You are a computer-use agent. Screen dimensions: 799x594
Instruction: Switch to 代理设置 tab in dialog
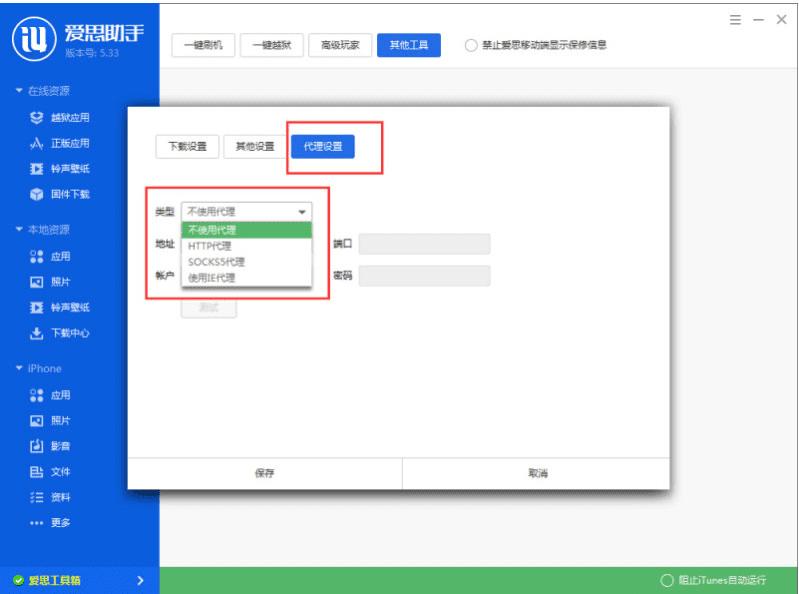(x=323, y=147)
